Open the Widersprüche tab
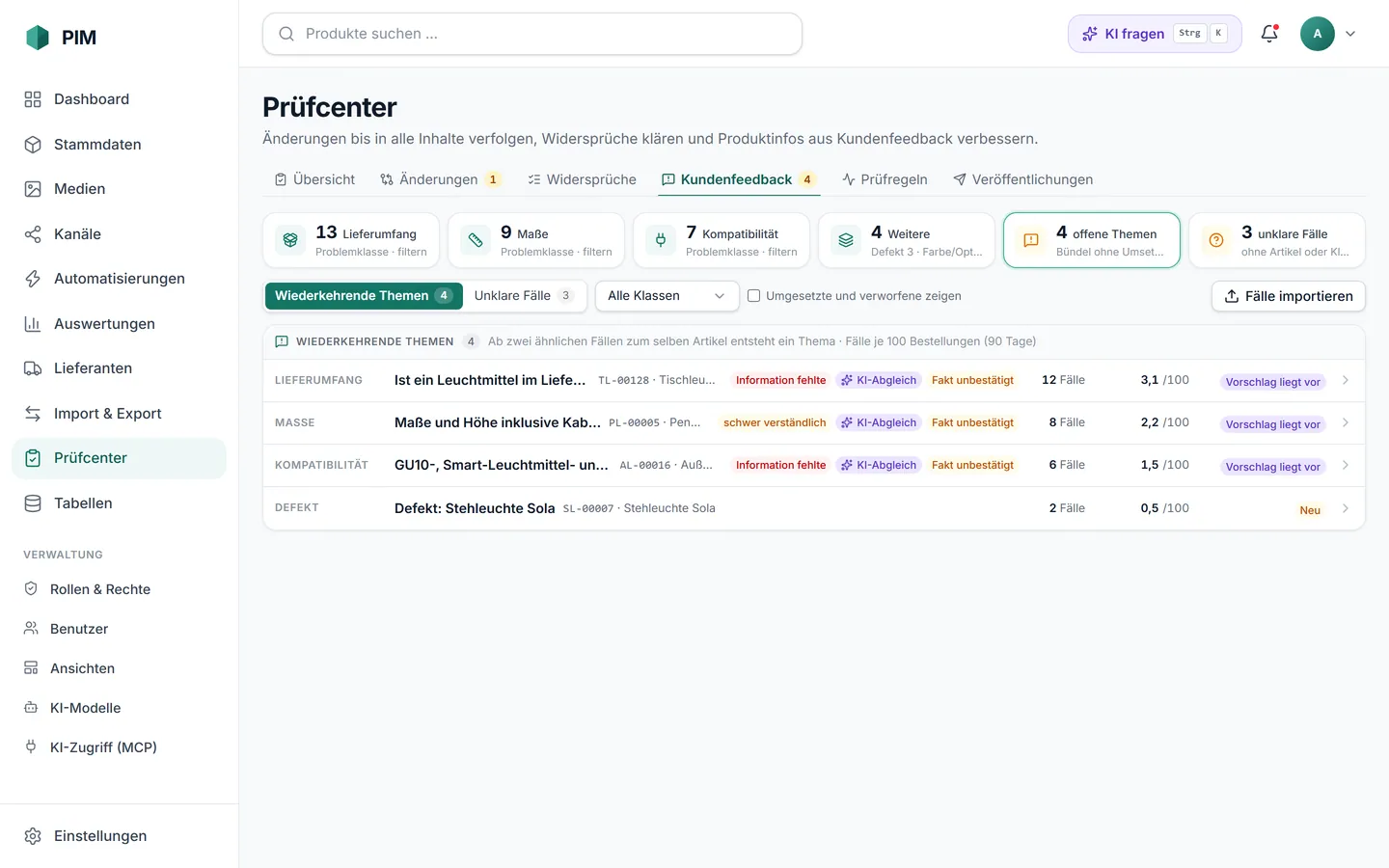 point(583,179)
